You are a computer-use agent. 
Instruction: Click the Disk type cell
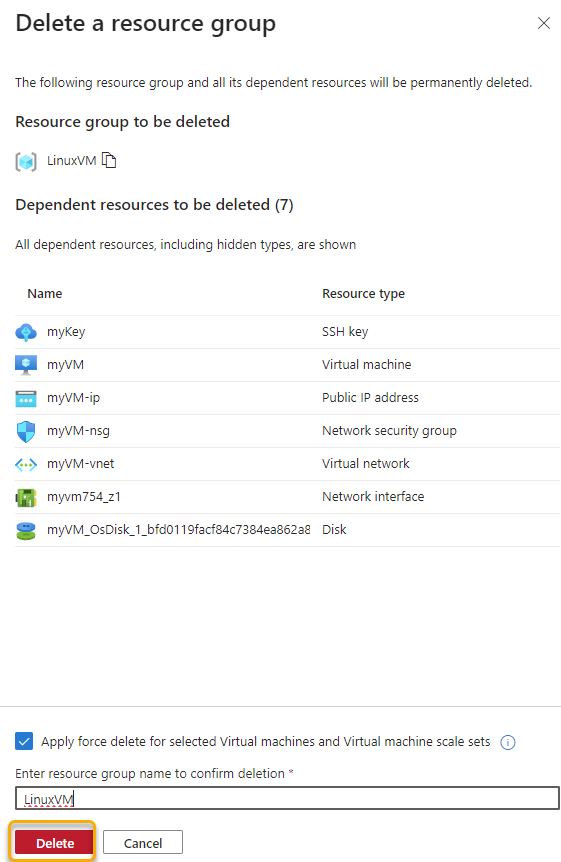(334, 529)
